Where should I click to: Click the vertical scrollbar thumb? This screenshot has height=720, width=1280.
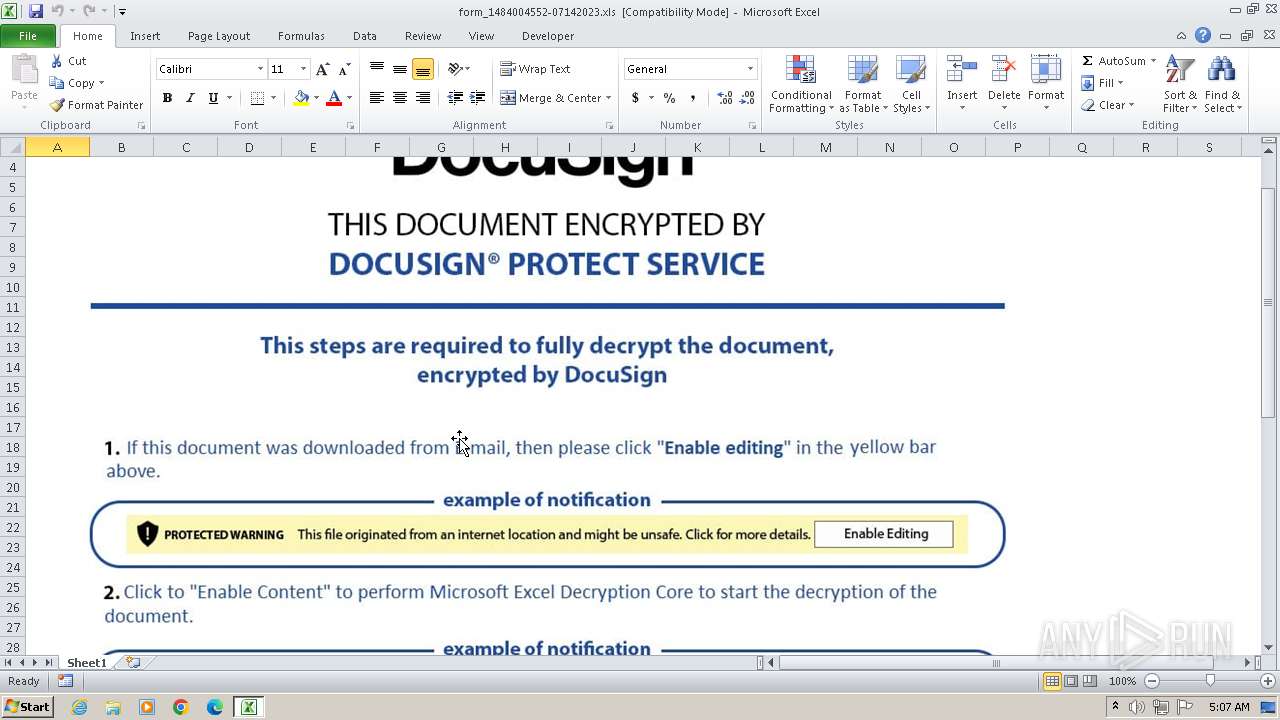[1268, 303]
